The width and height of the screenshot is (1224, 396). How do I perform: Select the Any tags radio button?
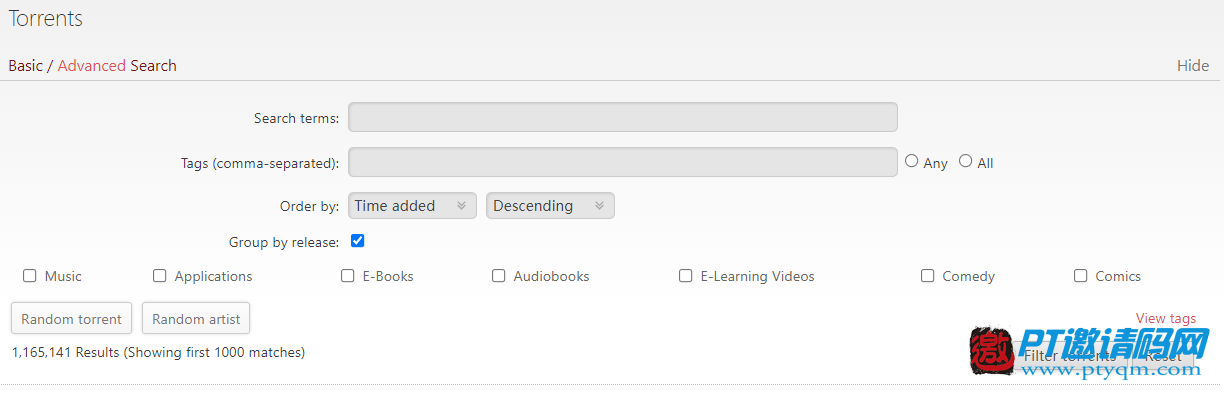pyautogui.click(x=912, y=161)
